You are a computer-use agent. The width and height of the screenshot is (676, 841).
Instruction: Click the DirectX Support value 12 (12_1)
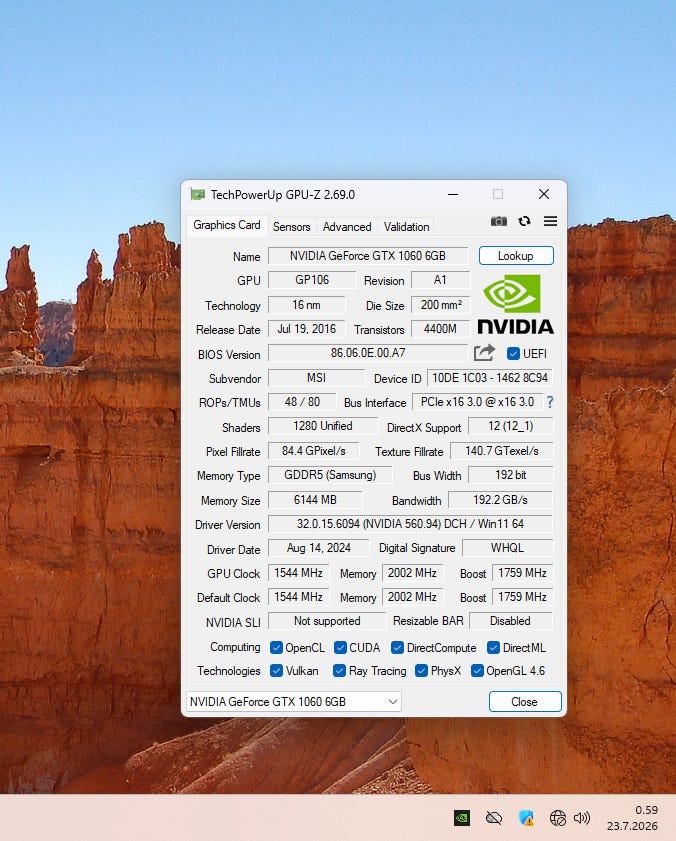[x=510, y=426]
